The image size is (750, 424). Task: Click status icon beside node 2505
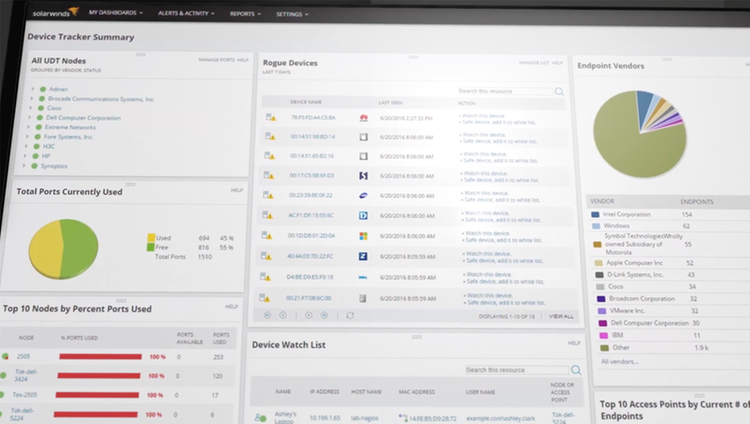pos(5,356)
